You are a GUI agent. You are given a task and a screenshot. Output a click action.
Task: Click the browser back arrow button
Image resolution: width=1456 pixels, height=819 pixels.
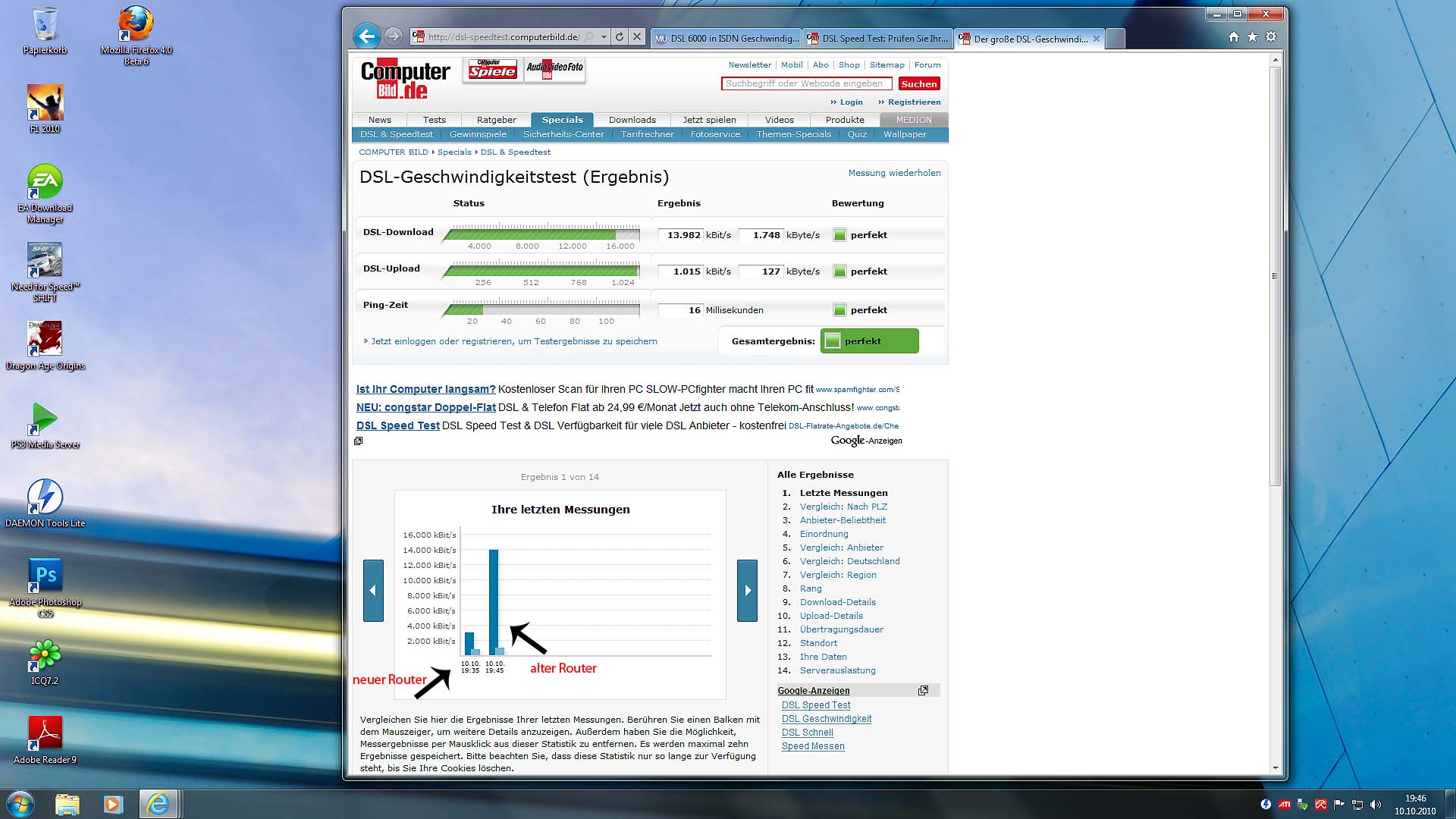367,36
